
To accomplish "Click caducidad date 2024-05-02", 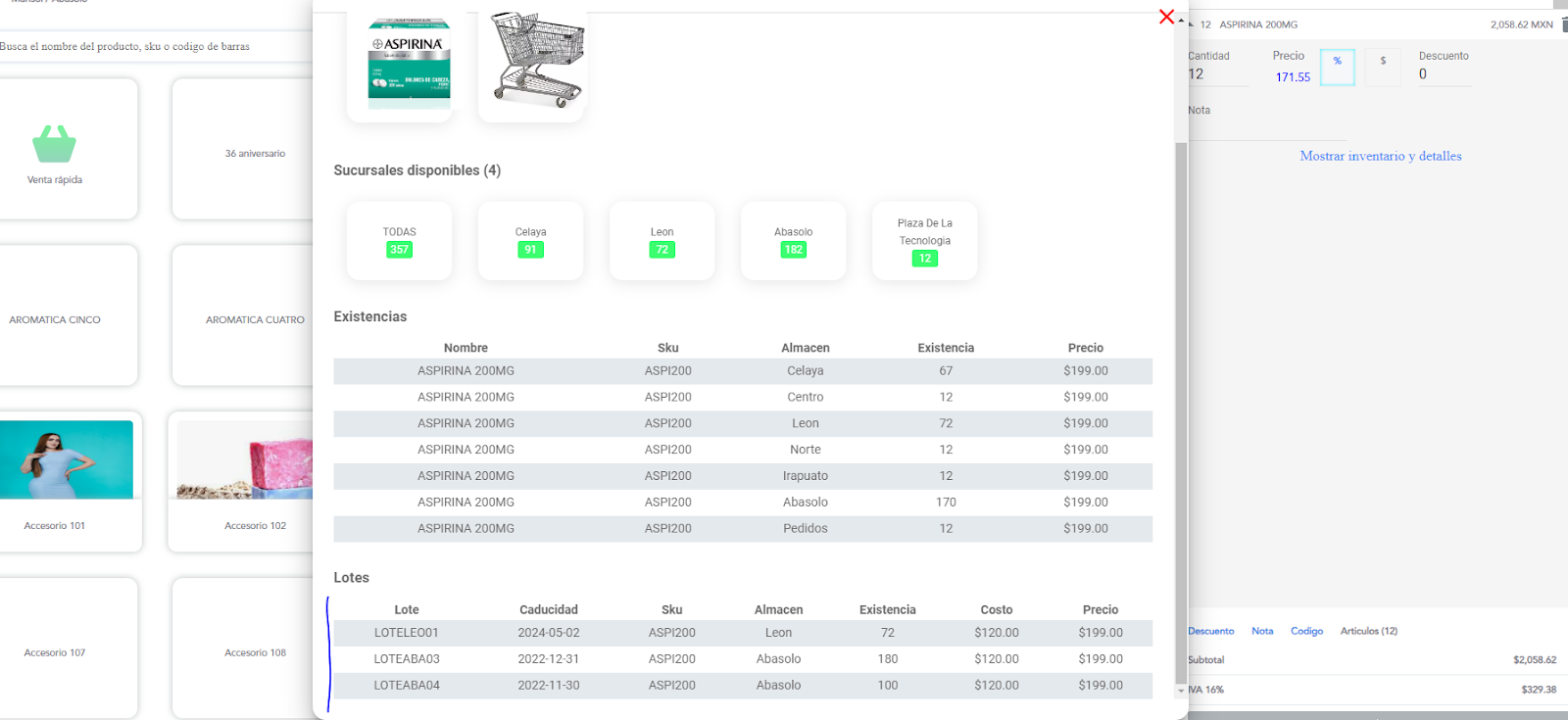I will (549, 633).
